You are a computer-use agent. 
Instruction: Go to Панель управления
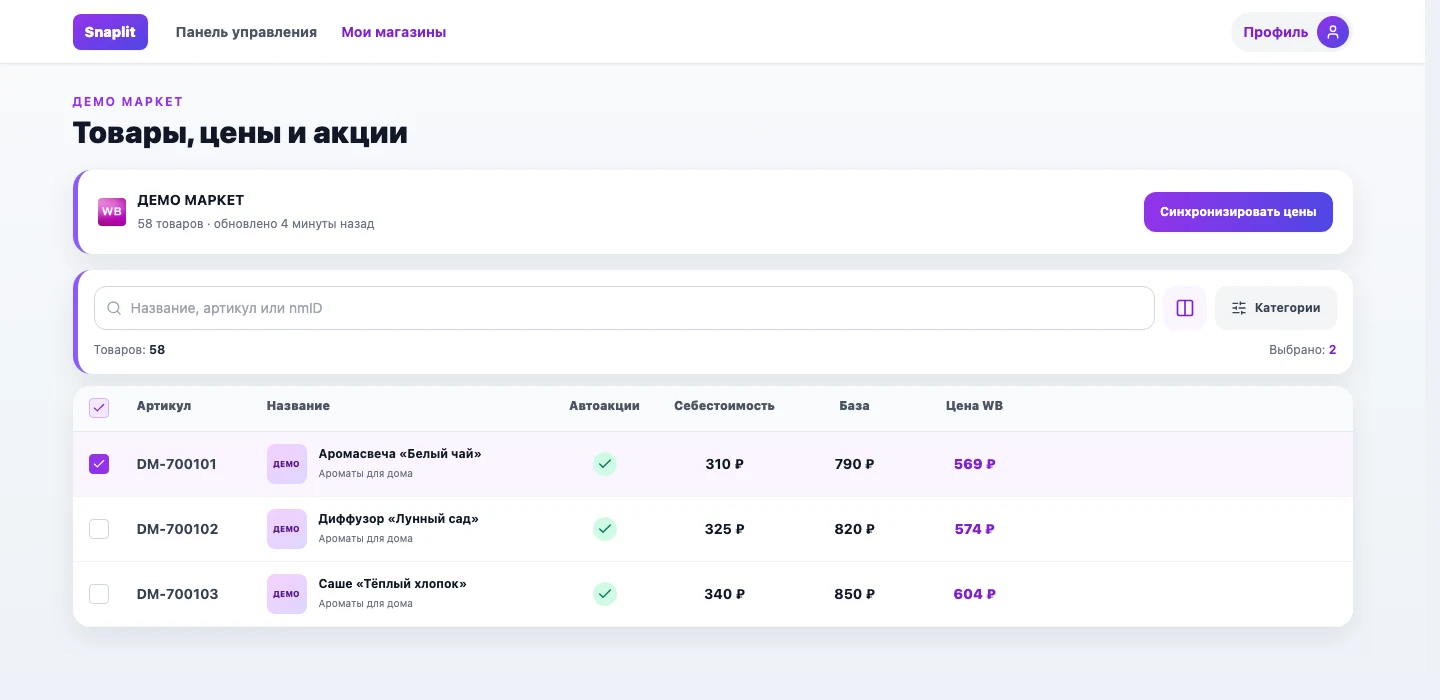[x=246, y=32]
